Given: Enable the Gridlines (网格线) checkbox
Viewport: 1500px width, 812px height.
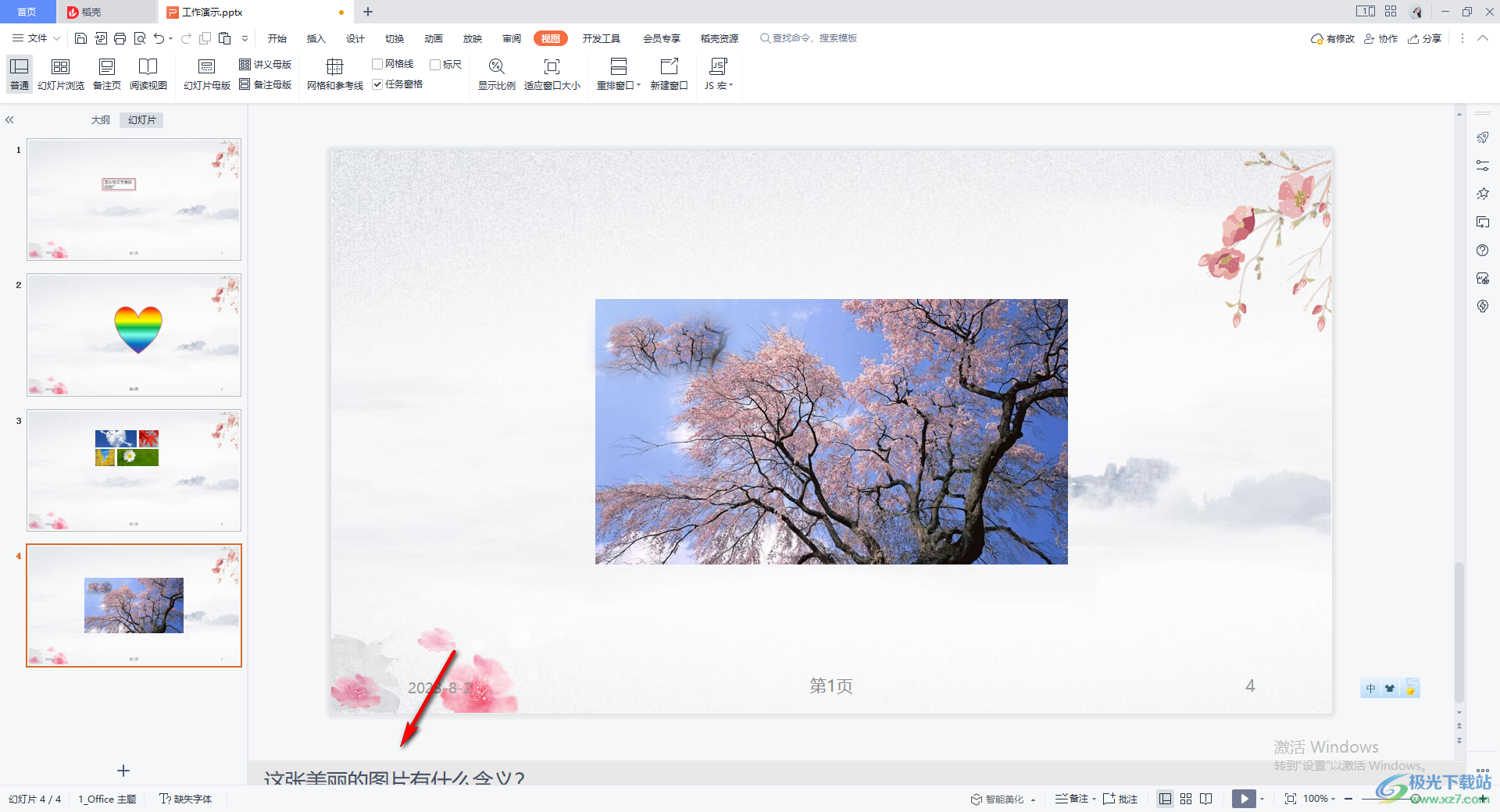Looking at the screenshot, I should coord(377,64).
